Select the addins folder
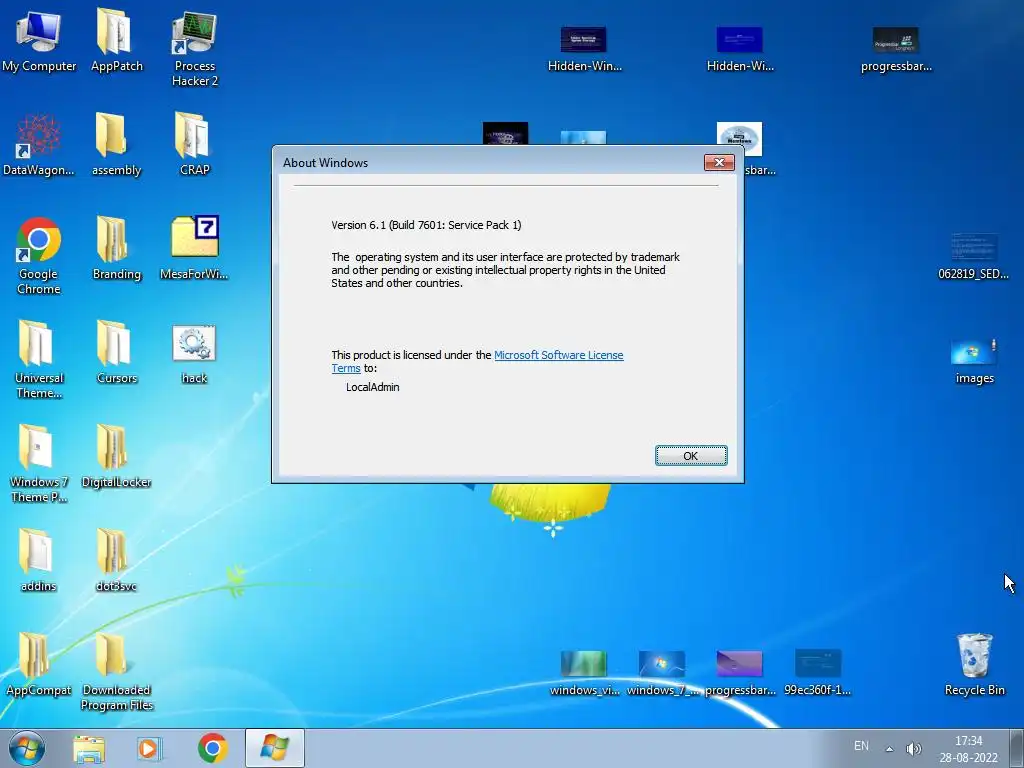 (39, 560)
